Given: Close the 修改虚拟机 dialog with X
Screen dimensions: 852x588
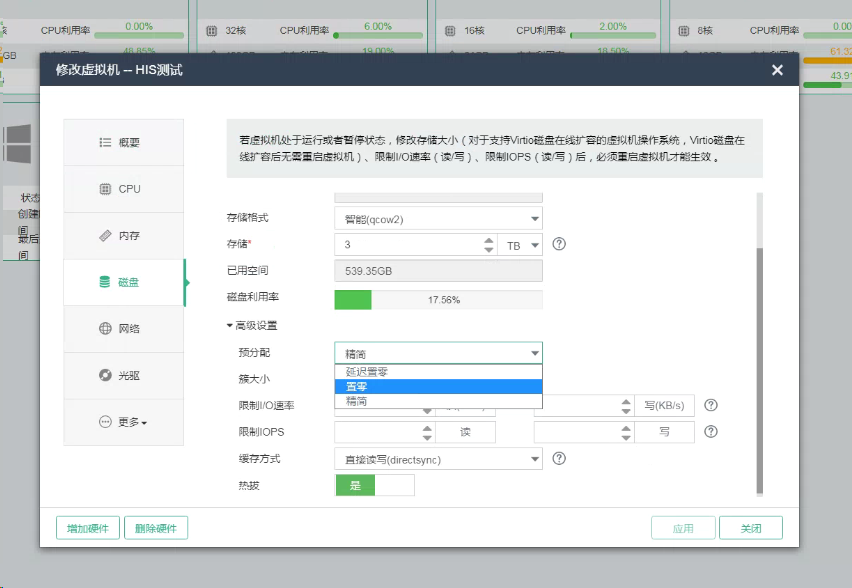Looking at the screenshot, I should pos(777,70).
